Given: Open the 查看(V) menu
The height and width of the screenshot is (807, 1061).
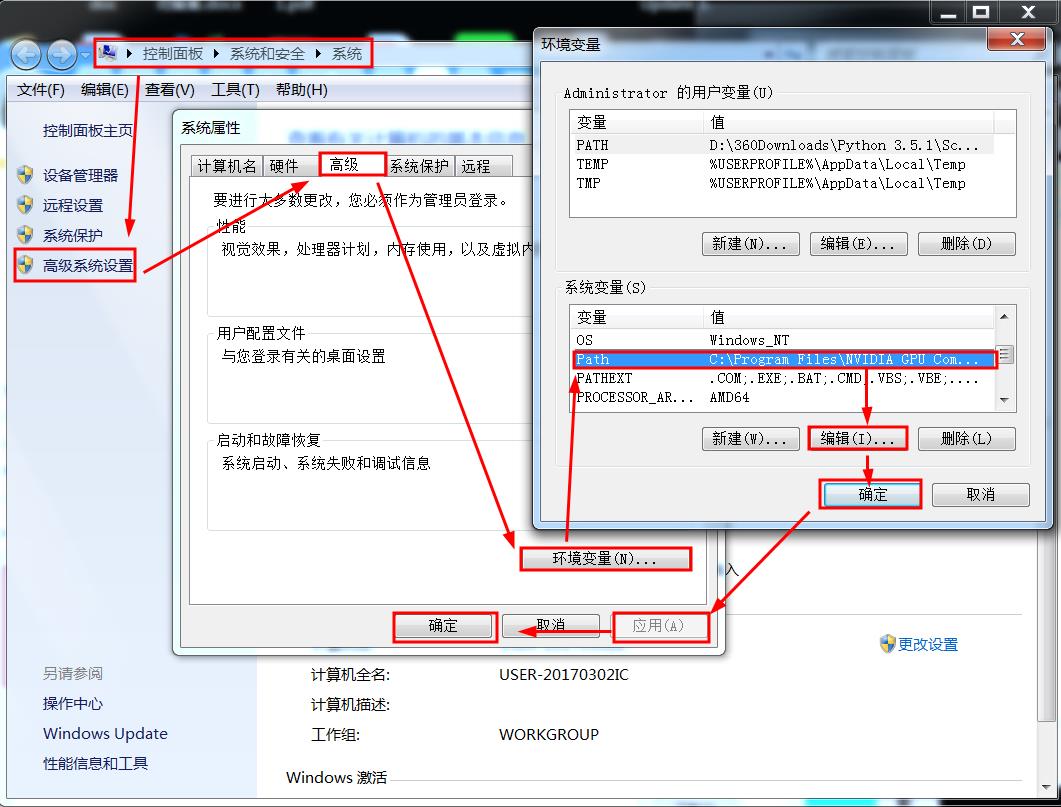Looking at the screenshot, I should 169,90.
